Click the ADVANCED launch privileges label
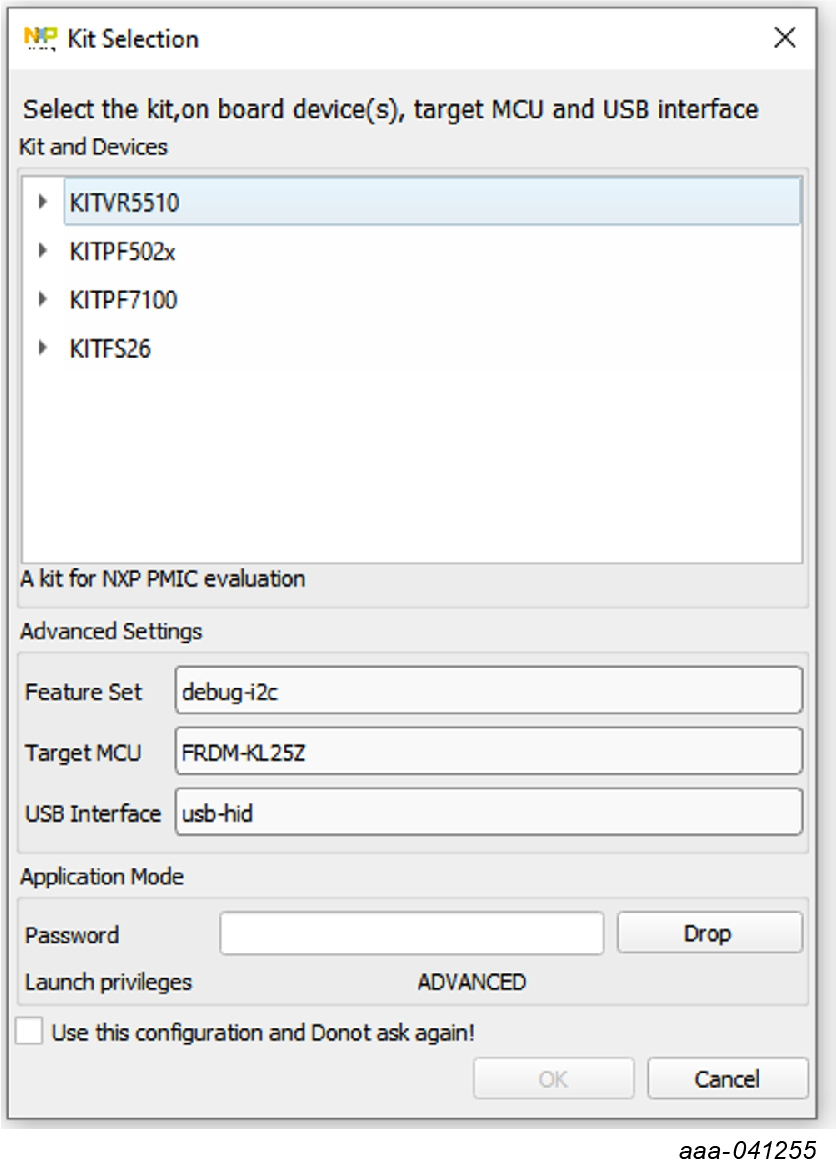836x1167 pixels. coord(472,982)
